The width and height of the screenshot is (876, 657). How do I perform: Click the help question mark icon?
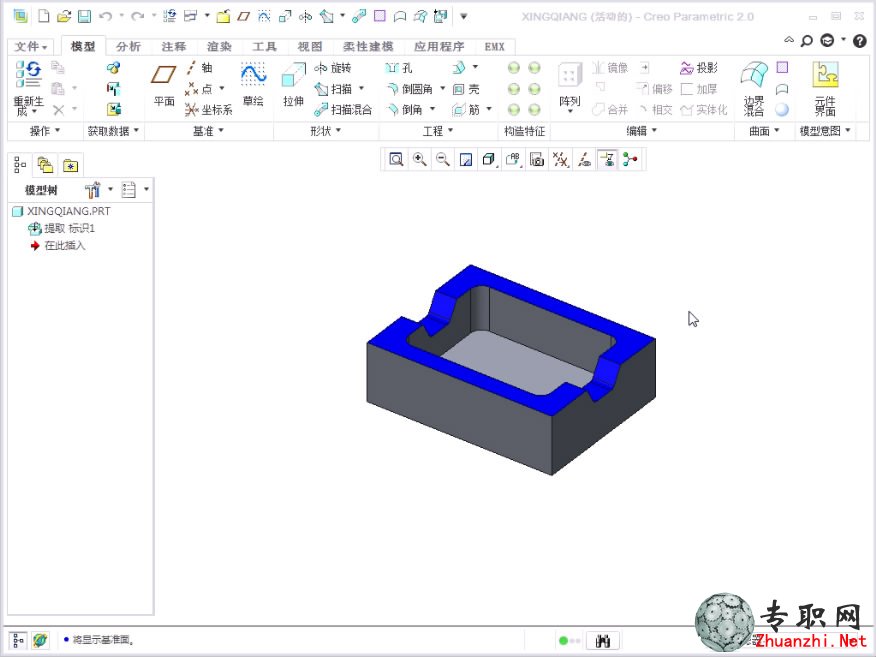860,41
